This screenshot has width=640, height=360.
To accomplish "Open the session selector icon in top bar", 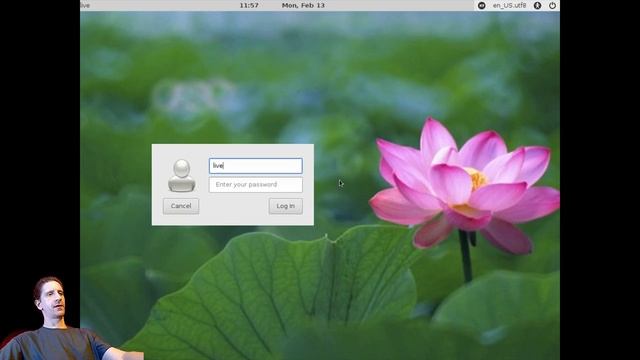I will (x=482, y=5).
